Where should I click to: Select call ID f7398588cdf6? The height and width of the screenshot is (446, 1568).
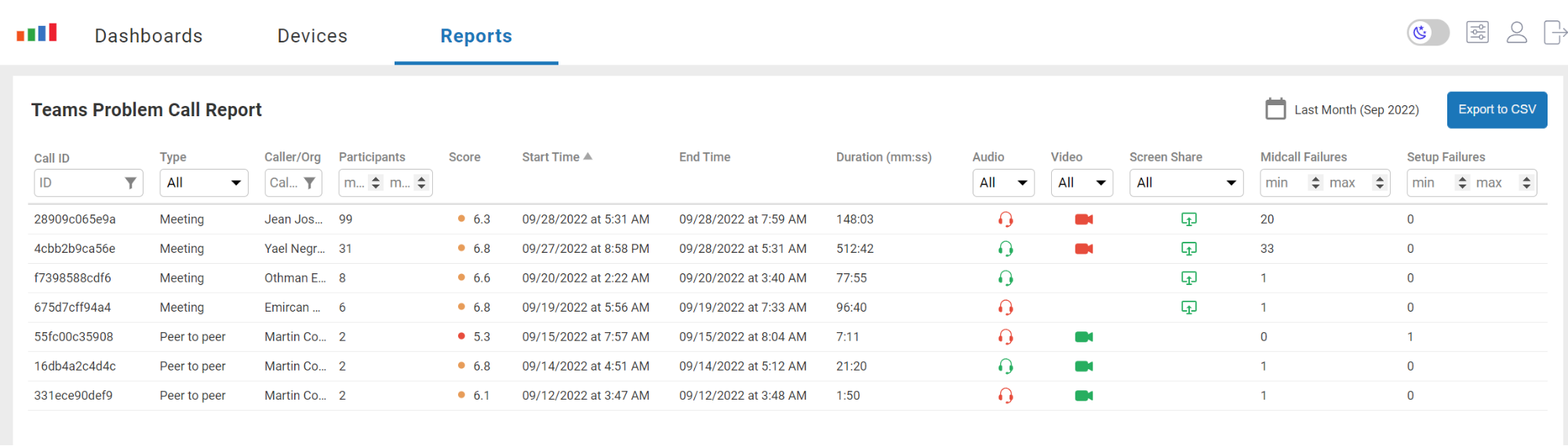click(x=72, y=278)
